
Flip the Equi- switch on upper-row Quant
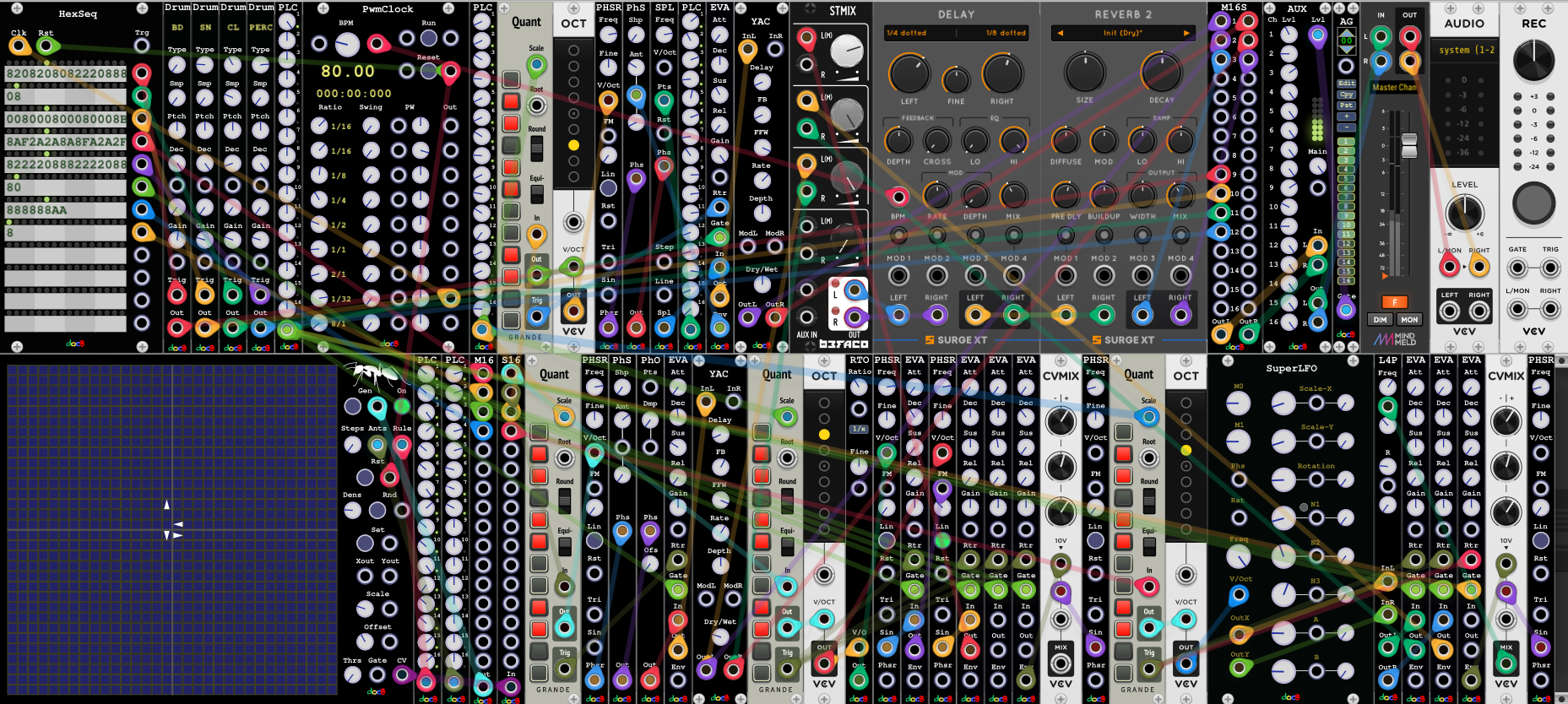point(536,194)
